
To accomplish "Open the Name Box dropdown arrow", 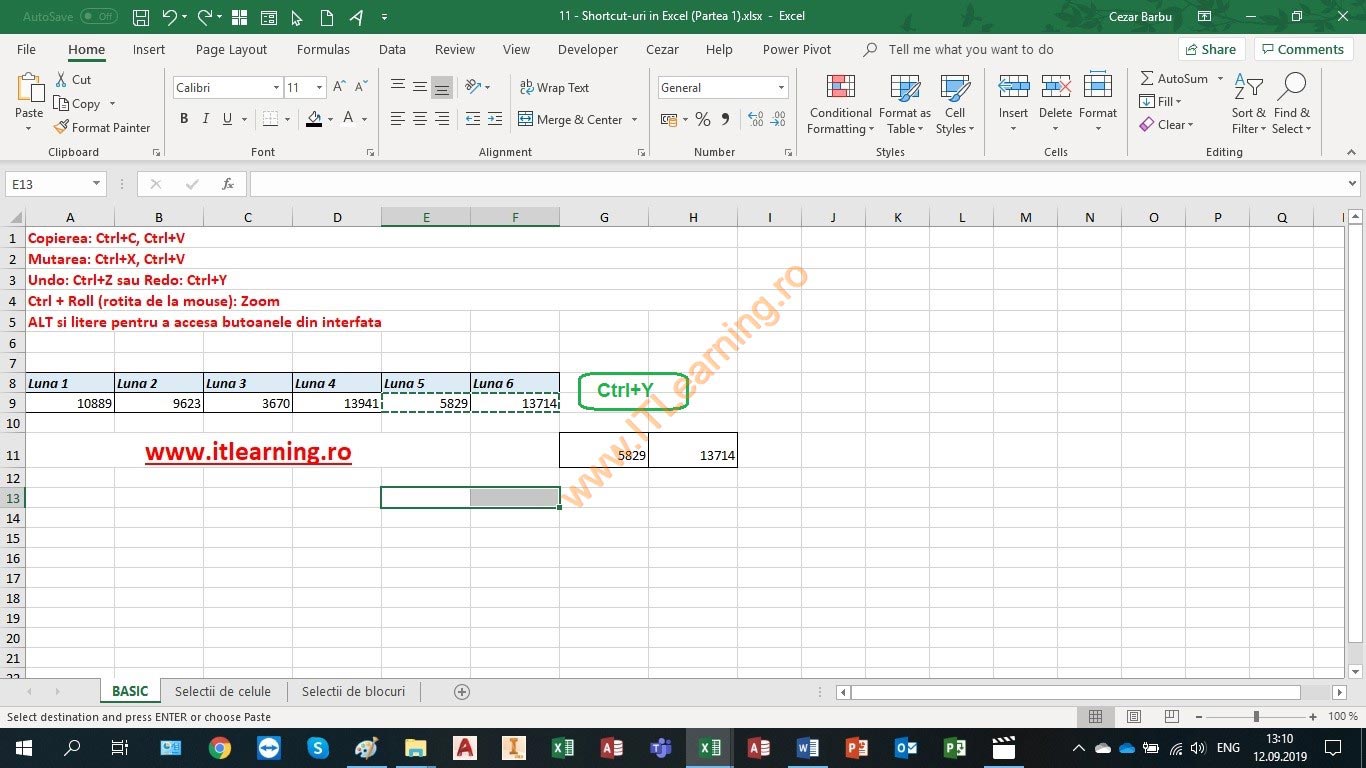I will coord(97,184).
